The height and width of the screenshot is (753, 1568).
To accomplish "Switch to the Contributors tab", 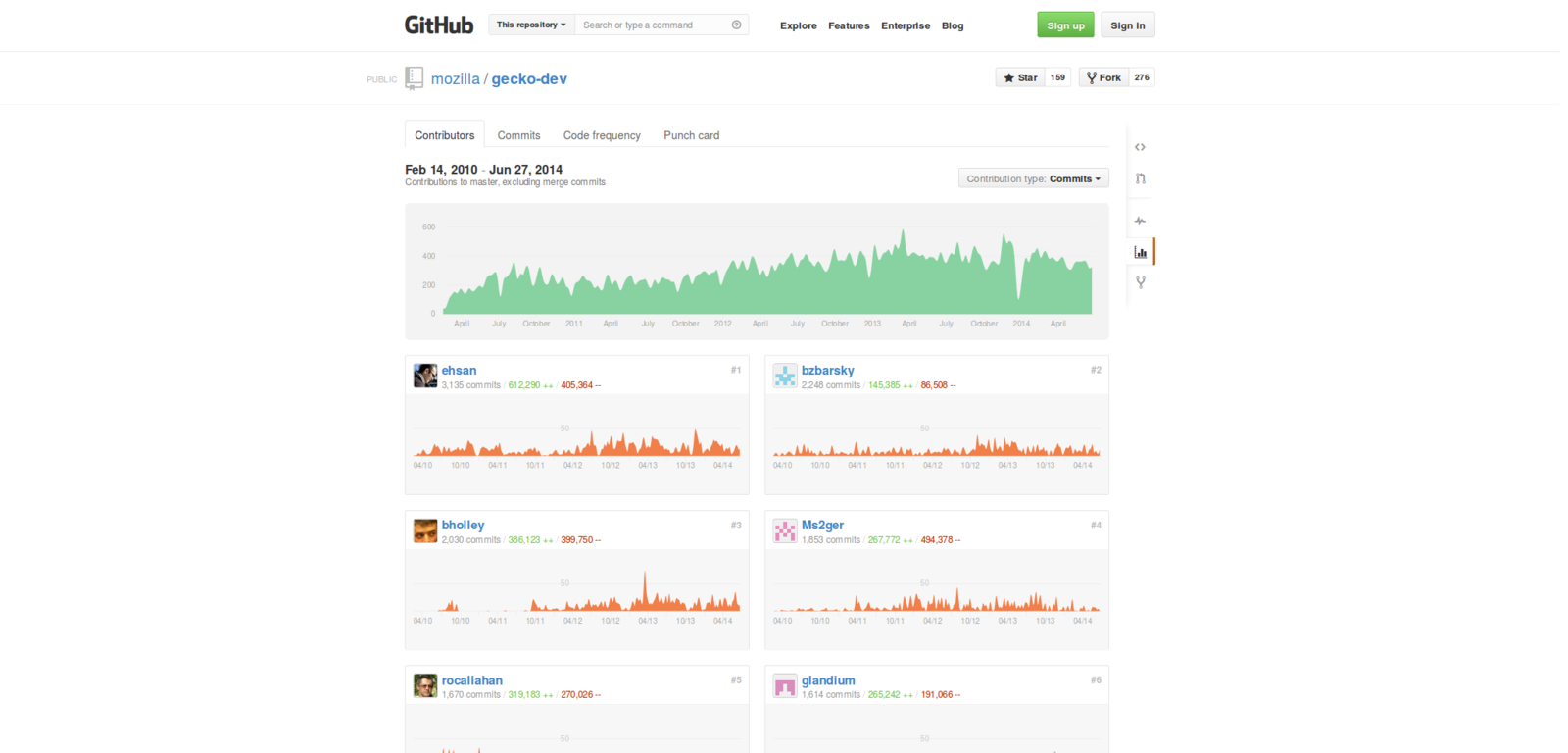I will (444, 135).
